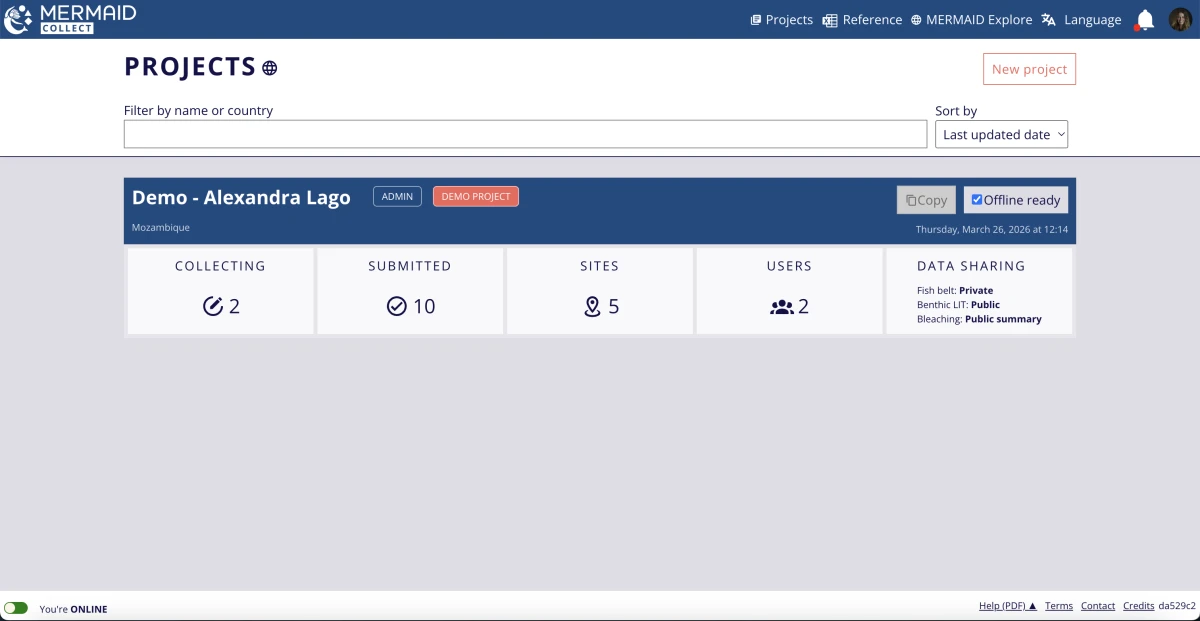Click the Fish belt: Private text
1200x621 pixels.
tap(955, 291)
